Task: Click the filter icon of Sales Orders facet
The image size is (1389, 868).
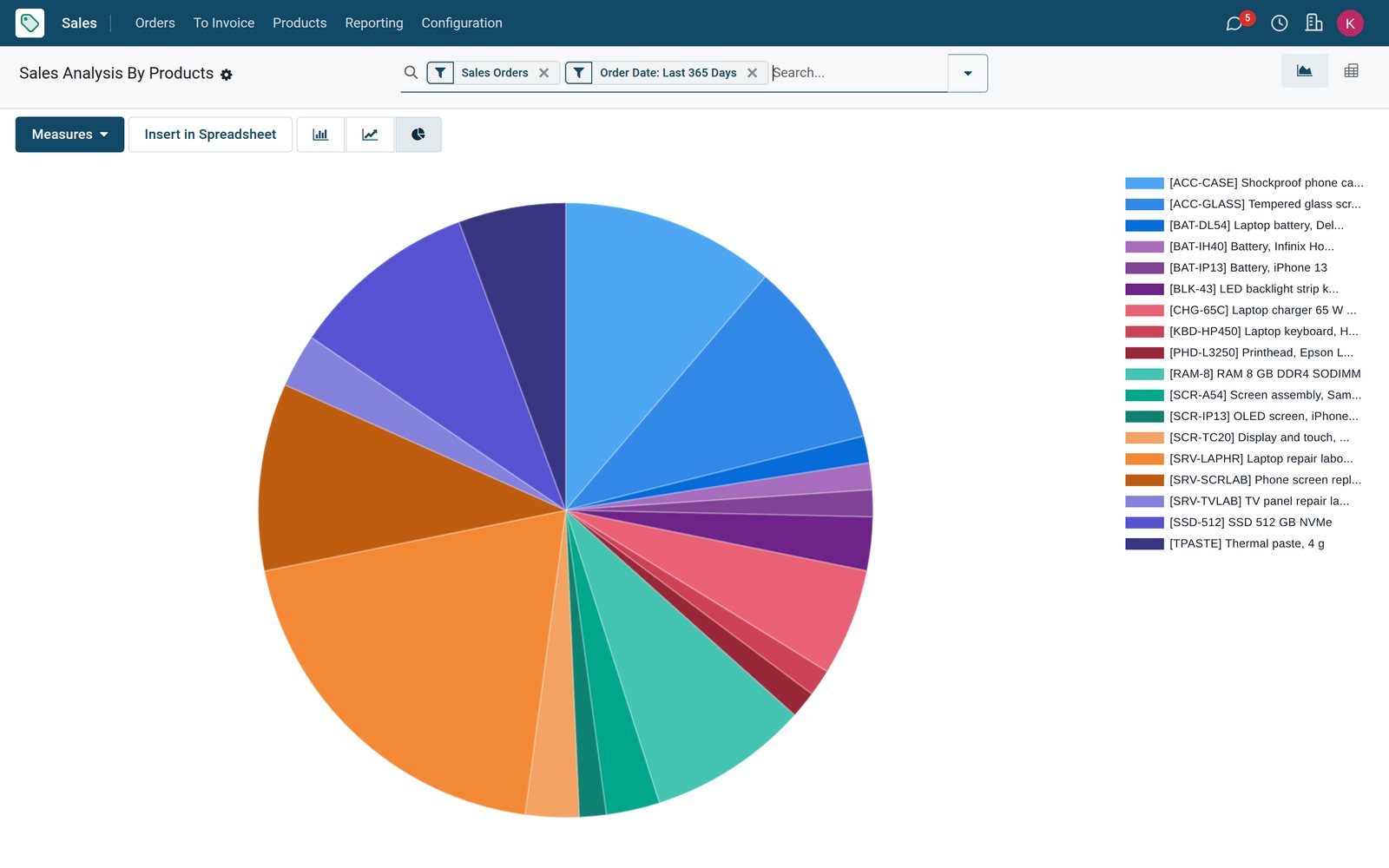Action: (440, 73)
